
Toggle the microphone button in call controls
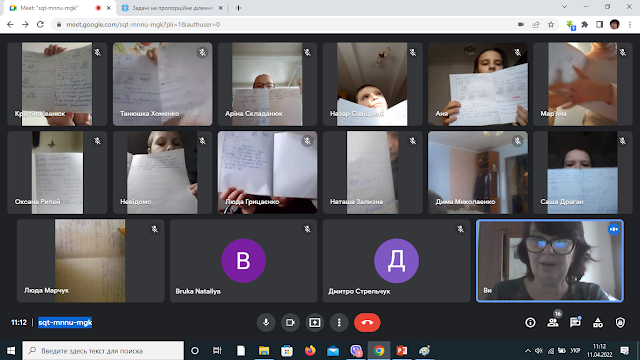(x=266, y=322)
